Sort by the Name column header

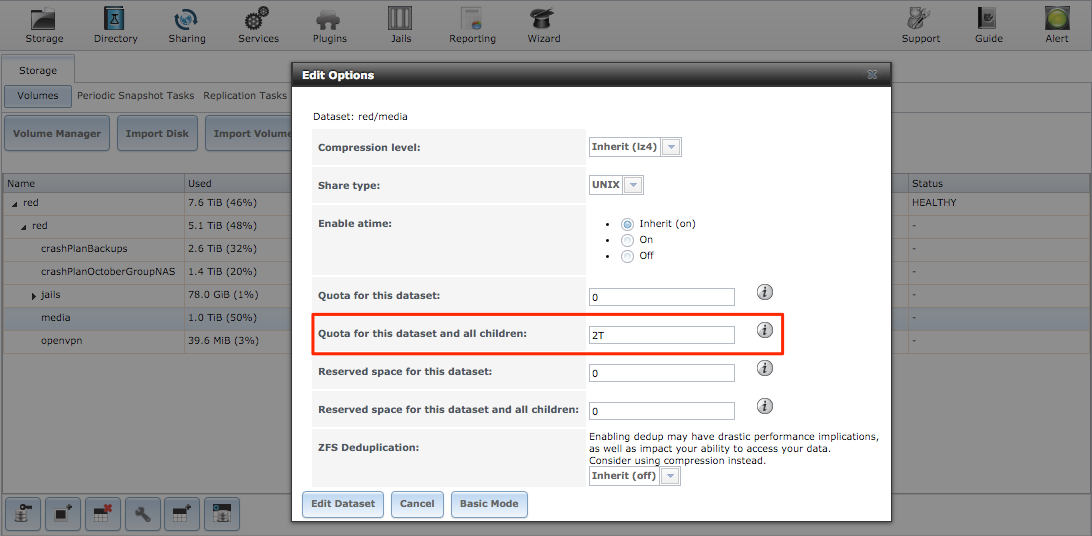93,184
